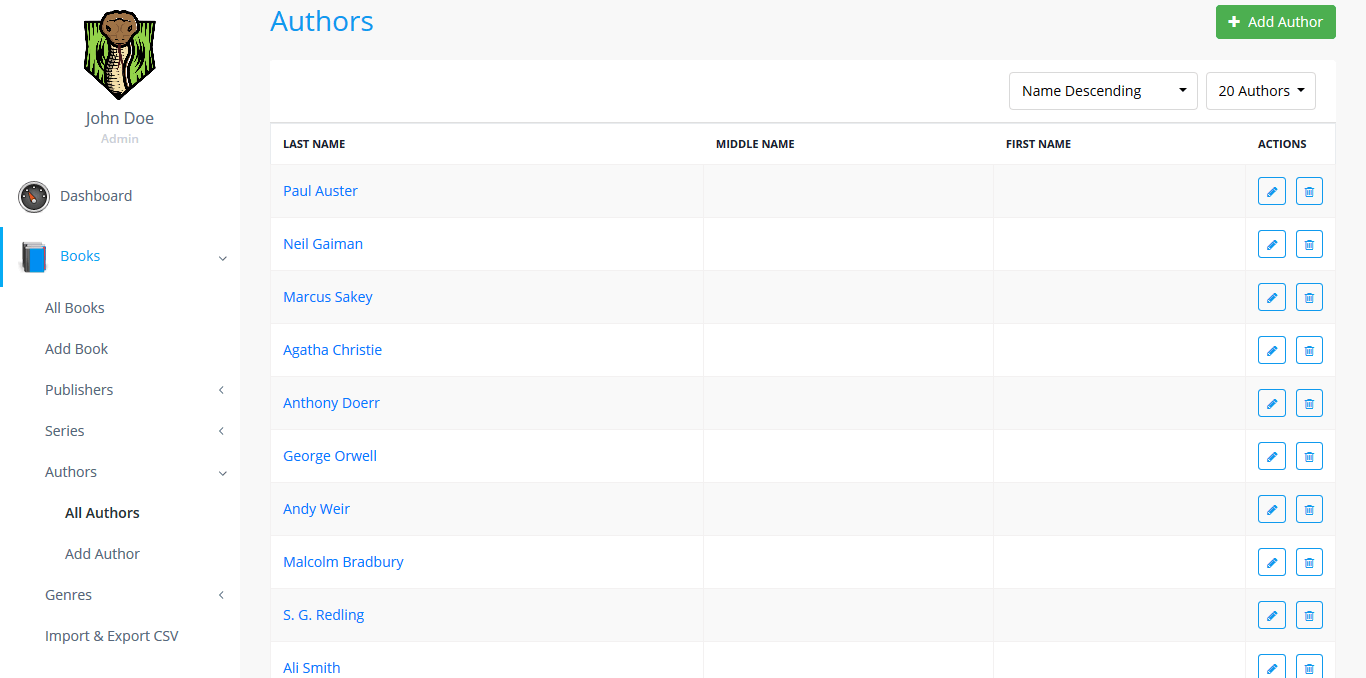Expand the Publishers submenu
Screen dimensions: 1366x678
(79, 390)
